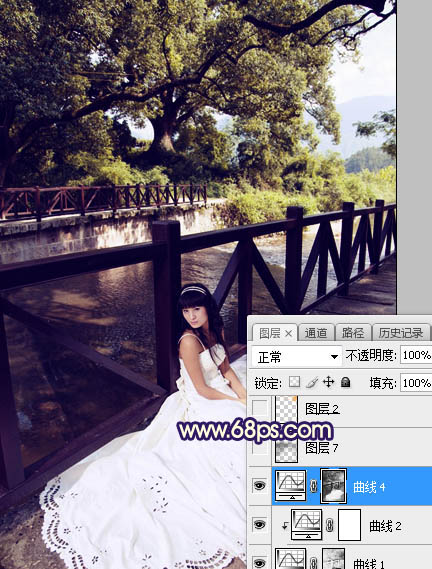432x569 pixels.
Task: Click the mask link icon on 曲线 1
Action: [x=314, y=562]
